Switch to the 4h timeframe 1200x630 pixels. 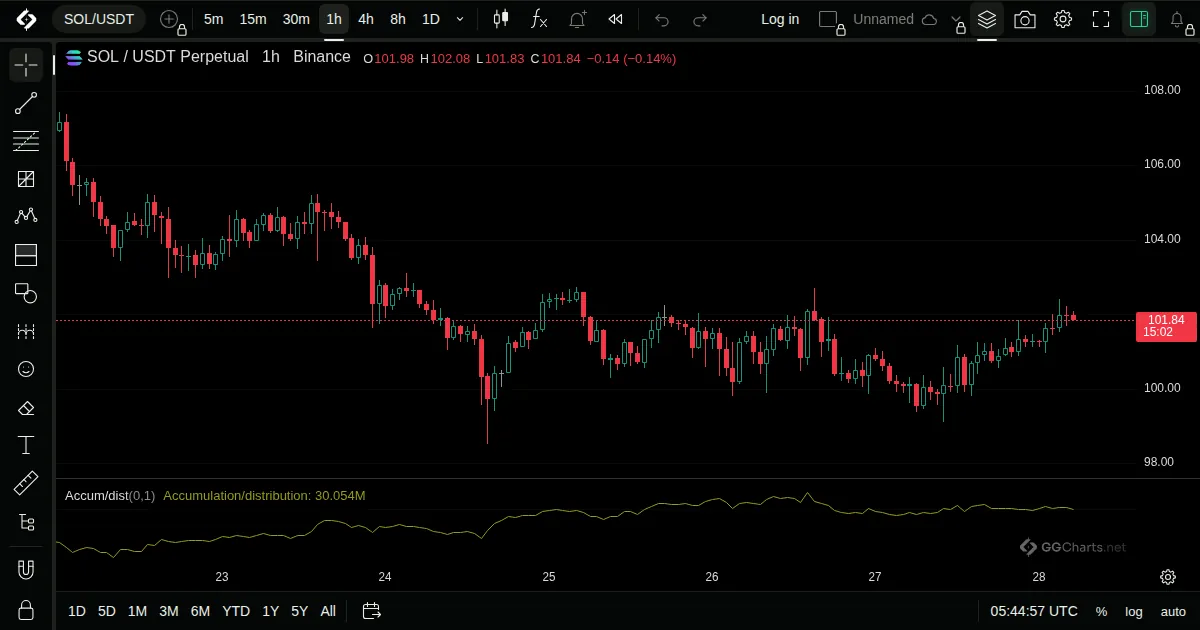pos(366,19)
